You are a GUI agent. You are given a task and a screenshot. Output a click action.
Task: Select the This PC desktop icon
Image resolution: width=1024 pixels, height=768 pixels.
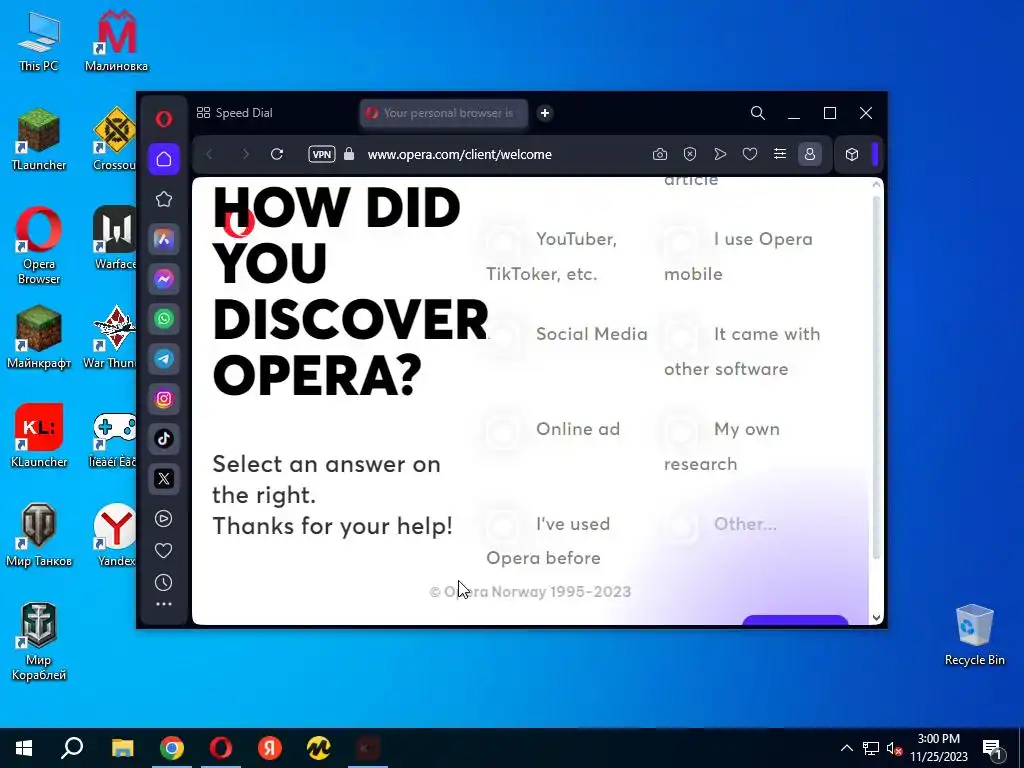click(39, 41)
